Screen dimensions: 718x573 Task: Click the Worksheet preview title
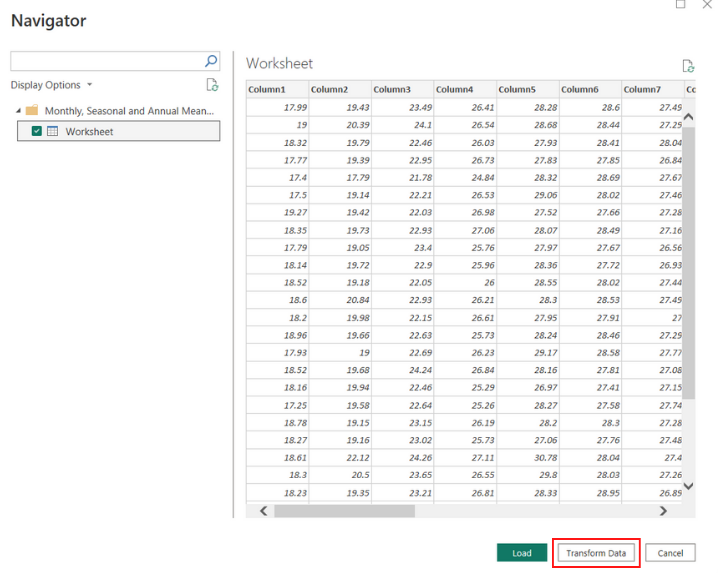(x=279, y=63)
